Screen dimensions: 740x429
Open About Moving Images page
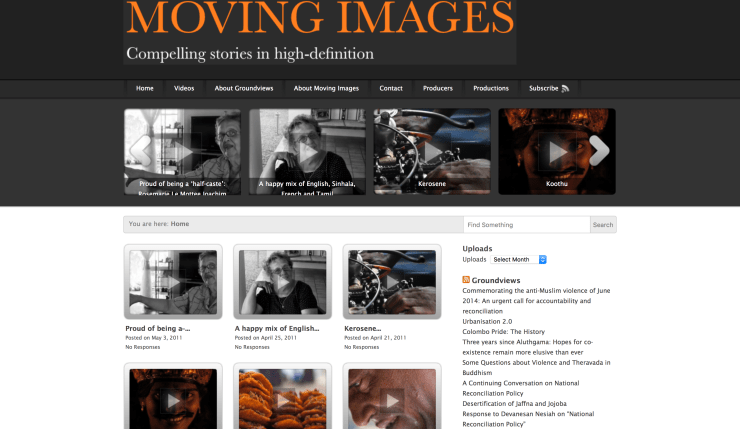point(326,88)
